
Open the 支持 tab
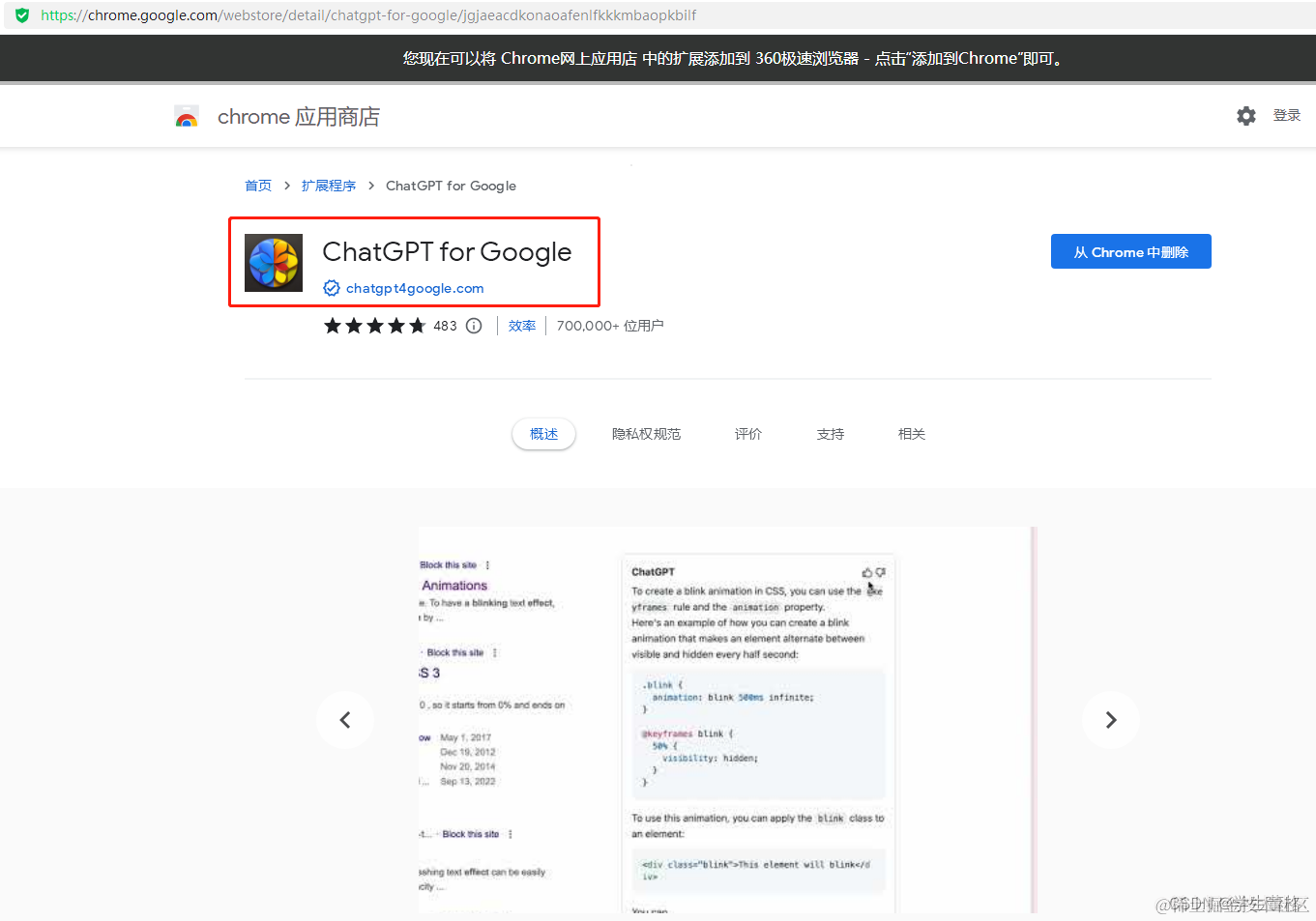tap(831, 434)
